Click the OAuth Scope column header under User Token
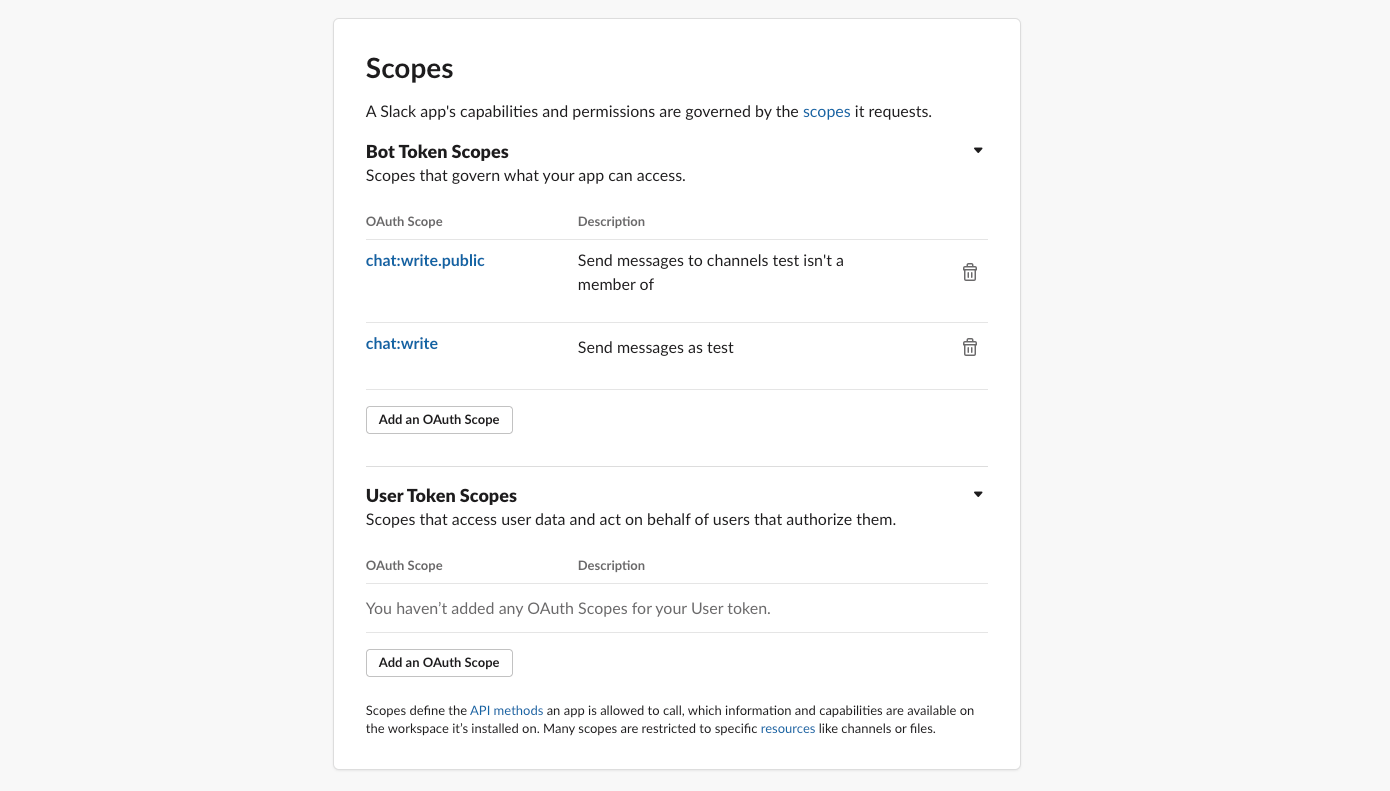This screenshot has height=791, width=1390. (x=404, y=565)
